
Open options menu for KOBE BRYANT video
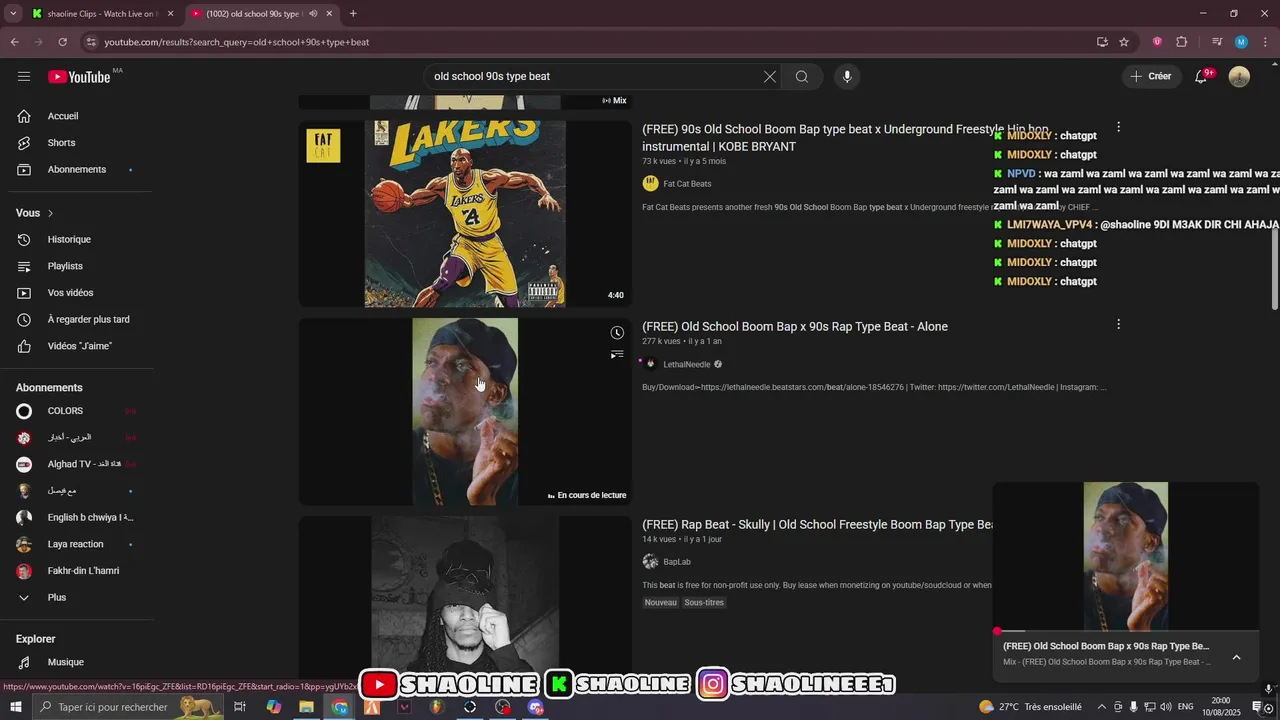point(1118,127)
